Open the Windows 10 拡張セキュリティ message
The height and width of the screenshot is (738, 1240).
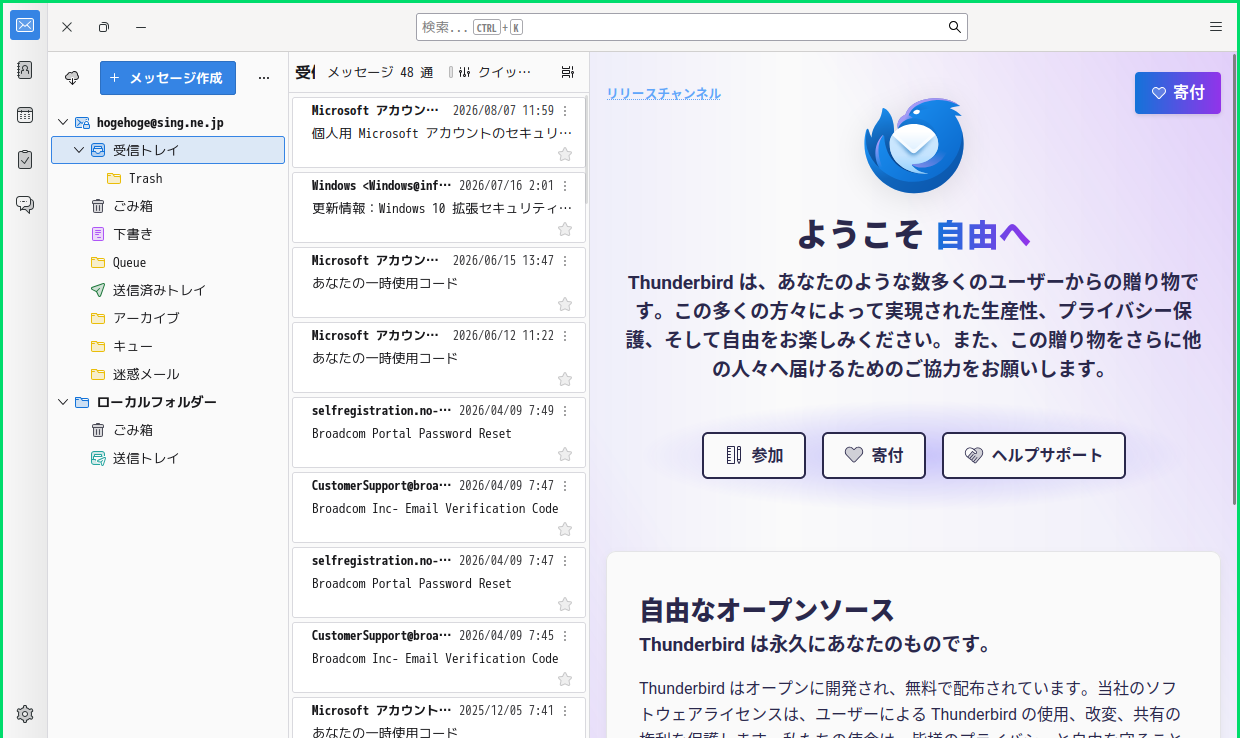tap(439, 207)
